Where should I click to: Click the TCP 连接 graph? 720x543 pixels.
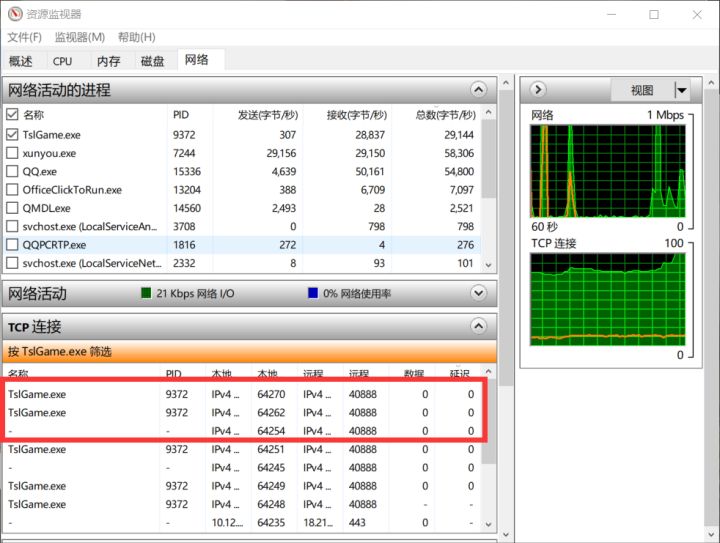(x=608, y=299)
